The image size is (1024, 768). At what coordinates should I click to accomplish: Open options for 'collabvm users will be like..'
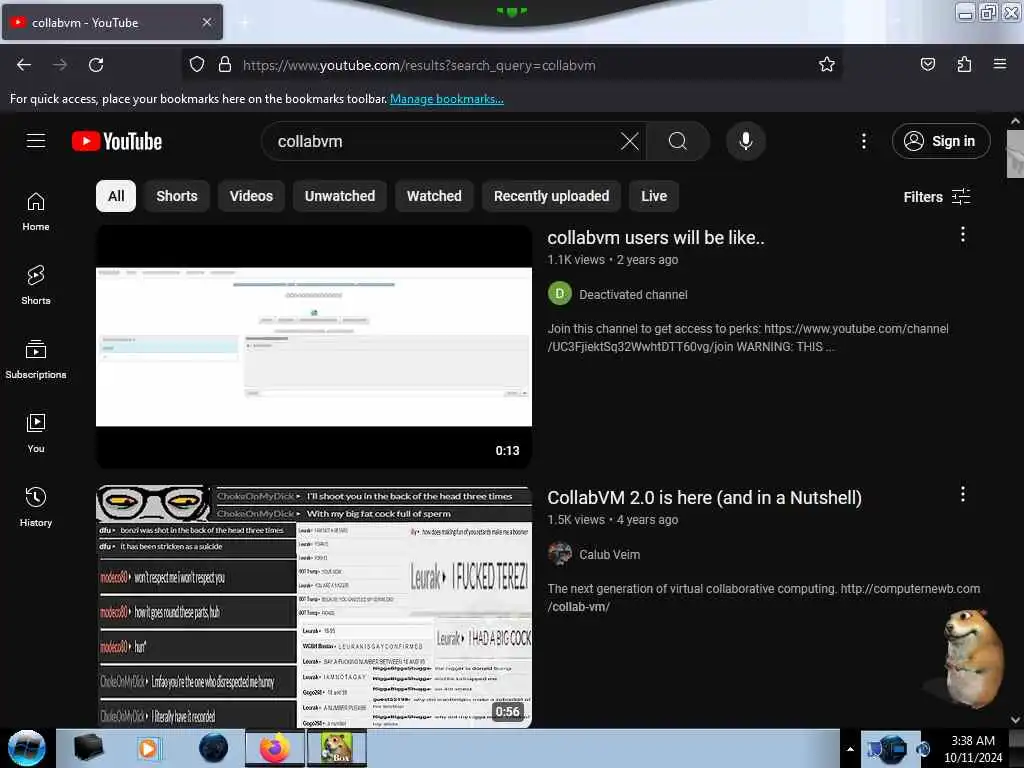963,234
